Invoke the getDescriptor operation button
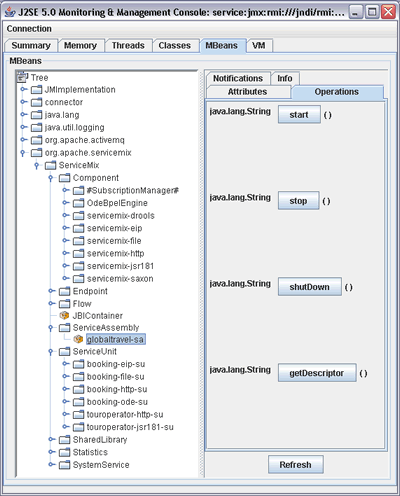Image resolution: width=400 pixels, height=496 pixels. click(317, 373)
